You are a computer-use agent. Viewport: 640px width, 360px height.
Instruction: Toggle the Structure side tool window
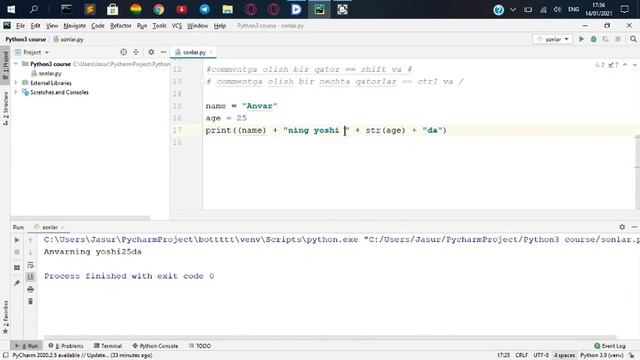pyautogui.click(x=5, y=108)
